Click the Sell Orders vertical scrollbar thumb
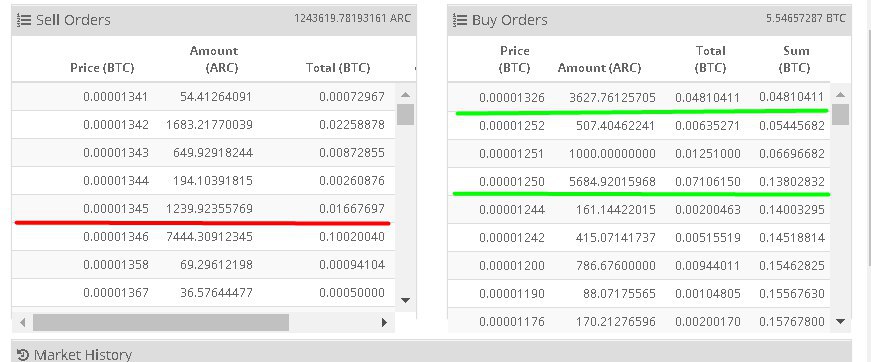Viewport: 871px width, 362px height. tap(406, 114)
